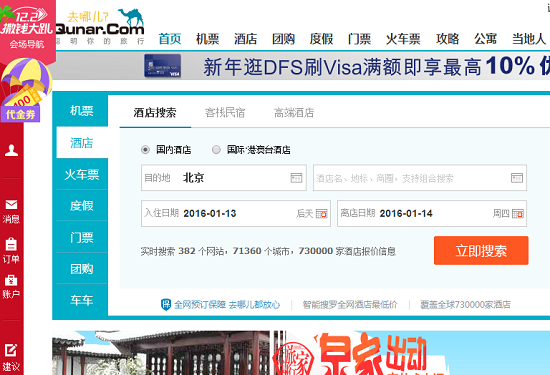
Task: Select 度假 in left teal sidebar
Action: click(x=82, y=206)
